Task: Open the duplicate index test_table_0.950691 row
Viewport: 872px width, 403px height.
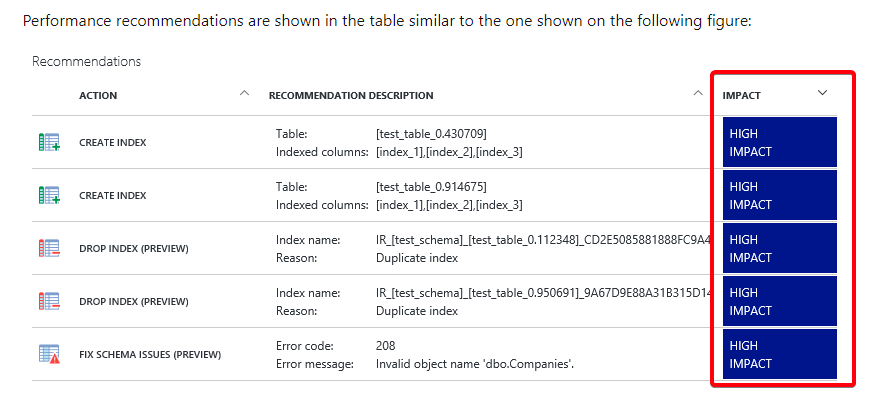Action: pos(373,301)
